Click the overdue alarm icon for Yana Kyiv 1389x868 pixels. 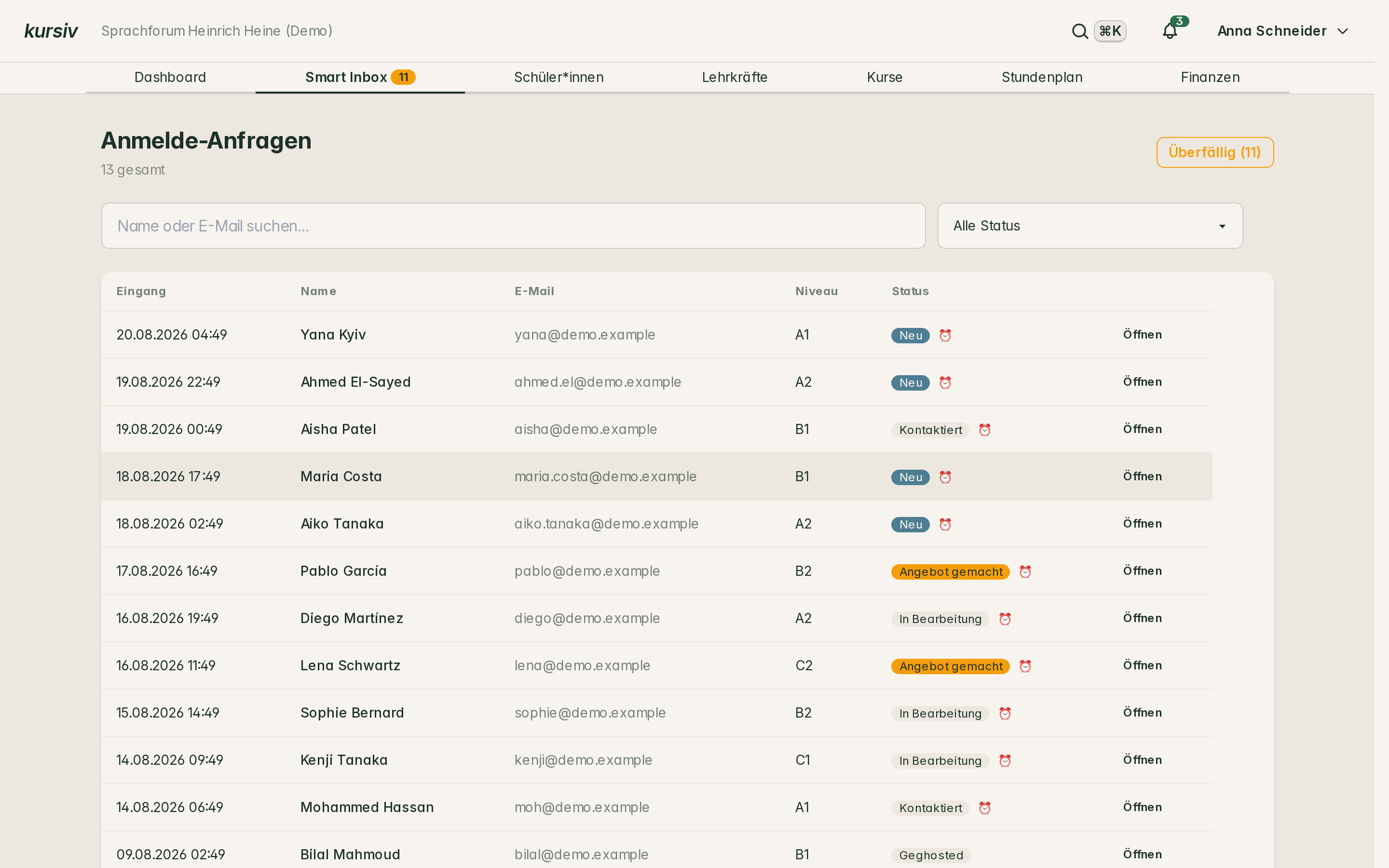(x=945, y=335)
